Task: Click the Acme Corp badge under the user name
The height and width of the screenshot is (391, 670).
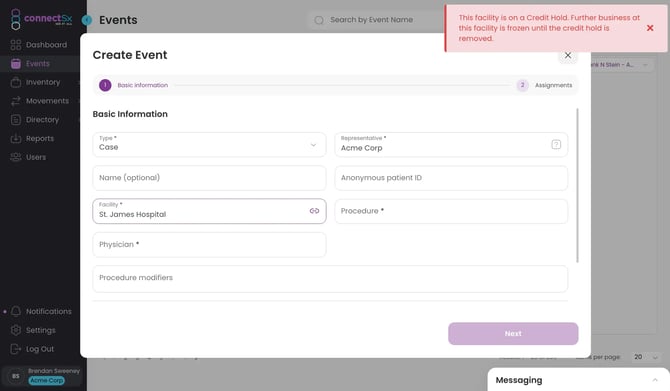Action: pos(47,380)
